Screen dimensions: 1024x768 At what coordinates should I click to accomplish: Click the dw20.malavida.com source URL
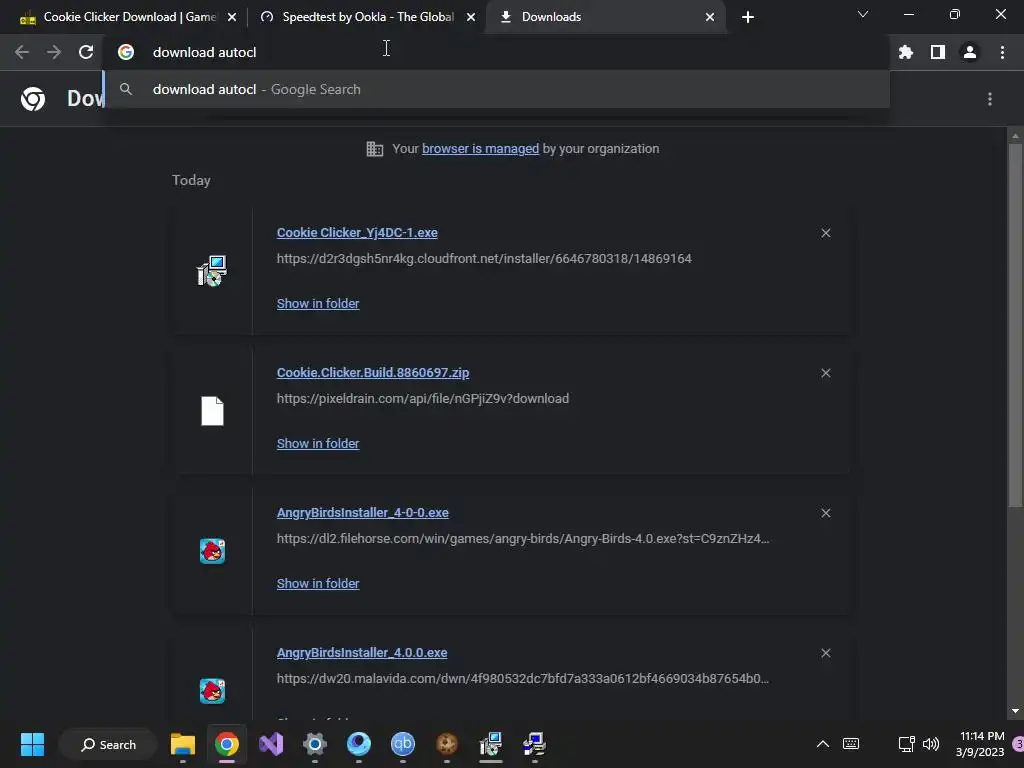coord(523,679)
